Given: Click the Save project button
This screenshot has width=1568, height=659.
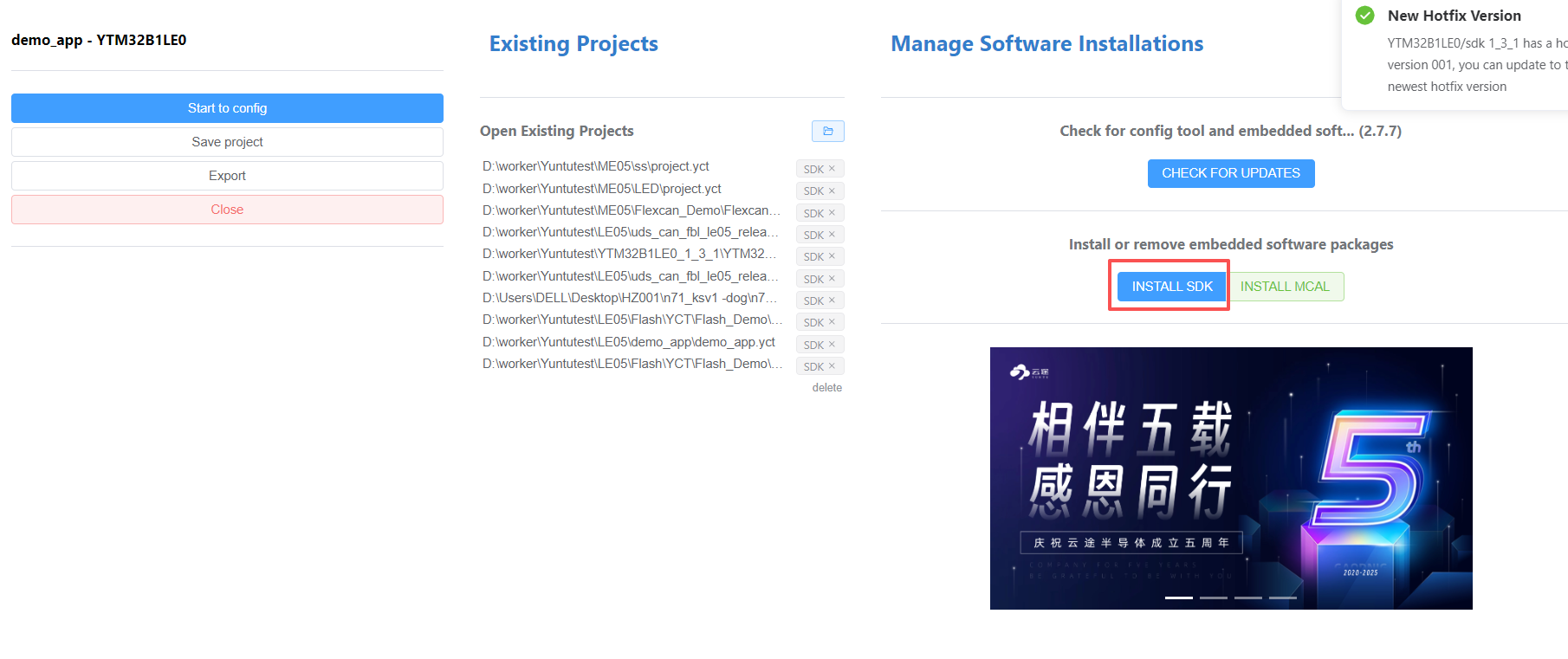Looking at the screenshot, I should pos(227,142).
